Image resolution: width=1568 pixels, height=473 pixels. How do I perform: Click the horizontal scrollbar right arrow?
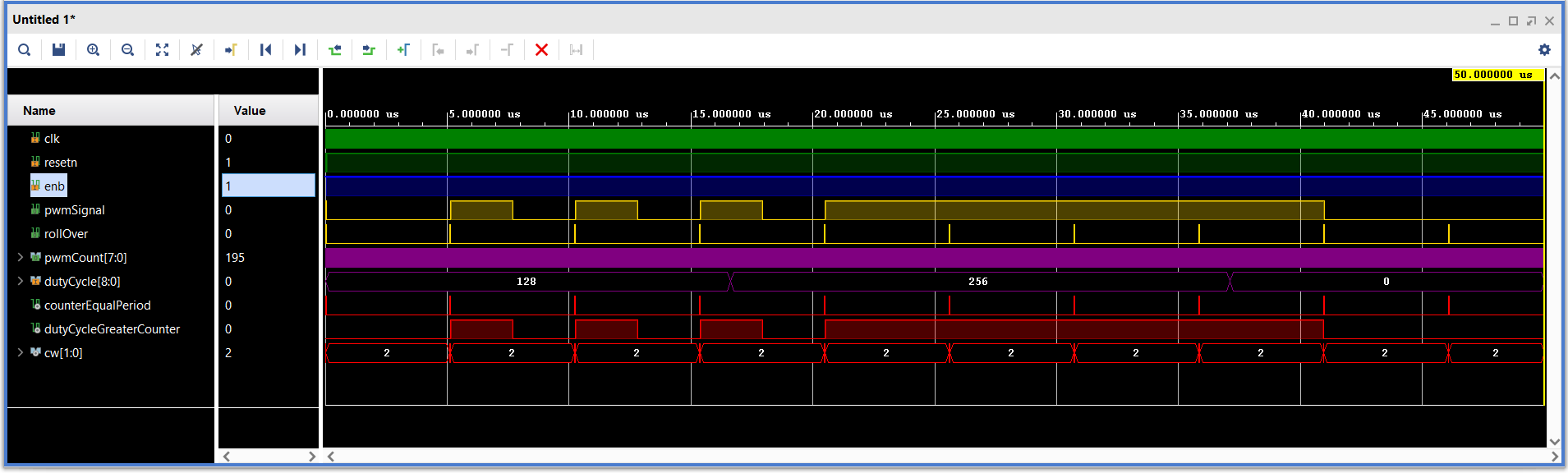pos(1555,457)
